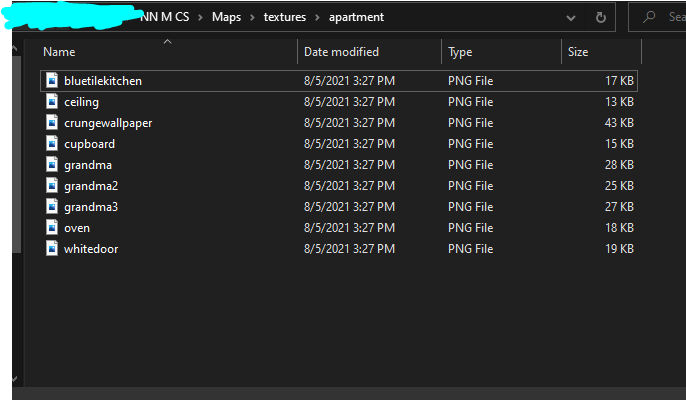
Task: Go to the textures breadcrumb folder
Action: click(285, 17)
